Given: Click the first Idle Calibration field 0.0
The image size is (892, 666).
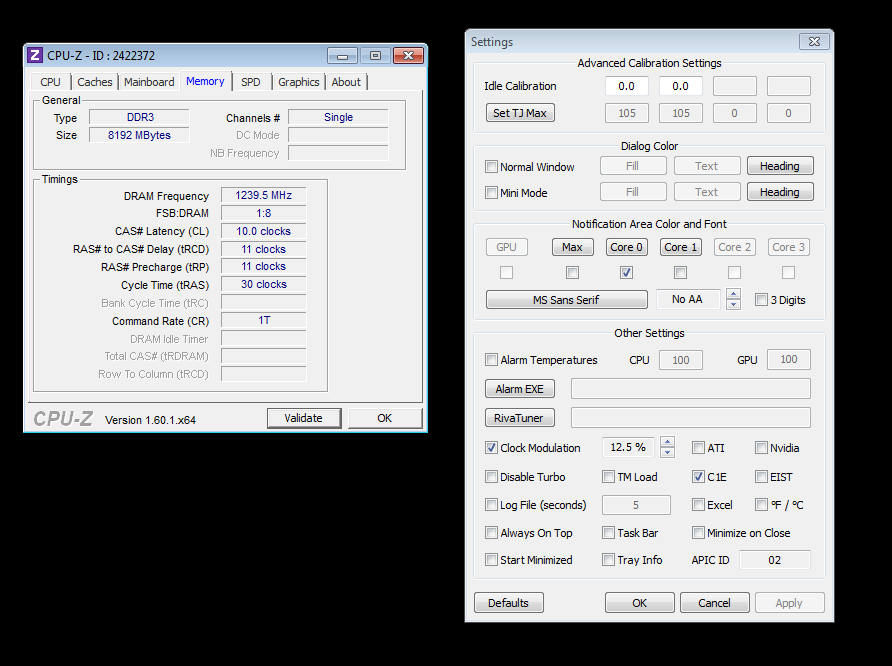Looking at the screenshot, I should 626,86.
